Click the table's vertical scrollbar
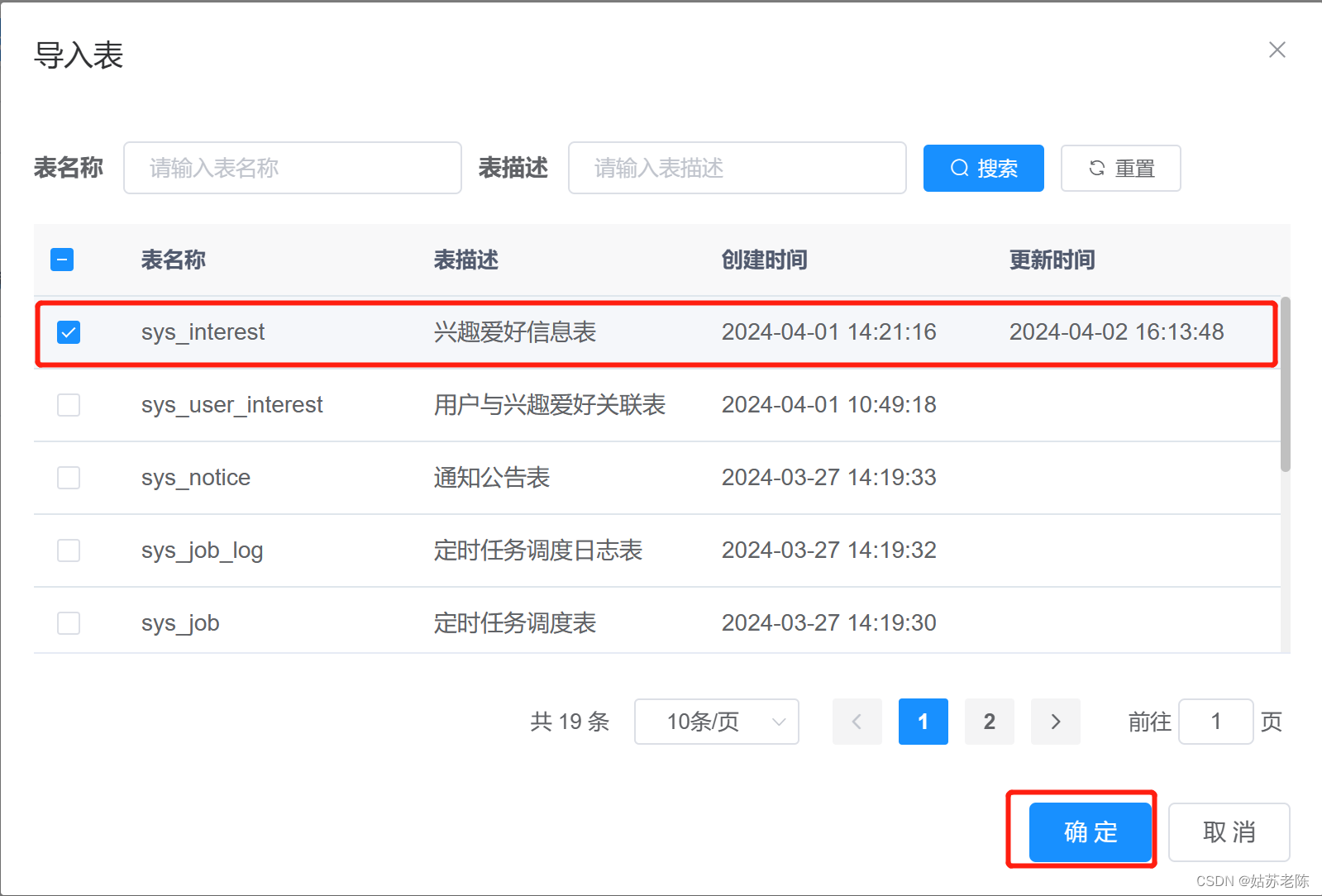Viewport: 1322px width, 896px height. (x=1286, y=384)
